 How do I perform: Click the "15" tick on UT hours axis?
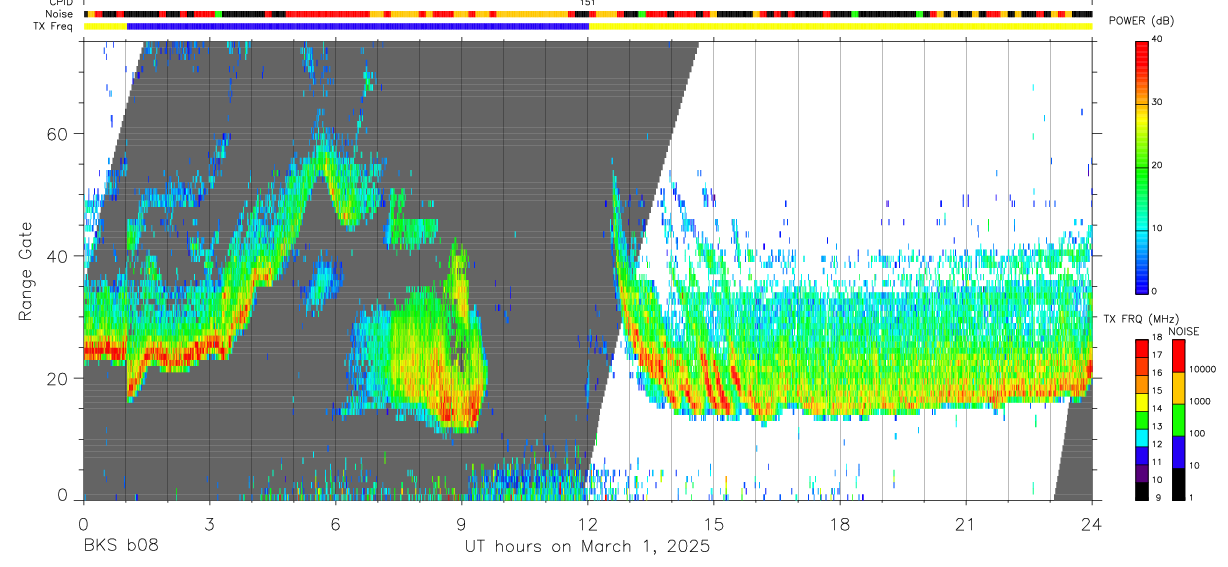pos(714,524)
